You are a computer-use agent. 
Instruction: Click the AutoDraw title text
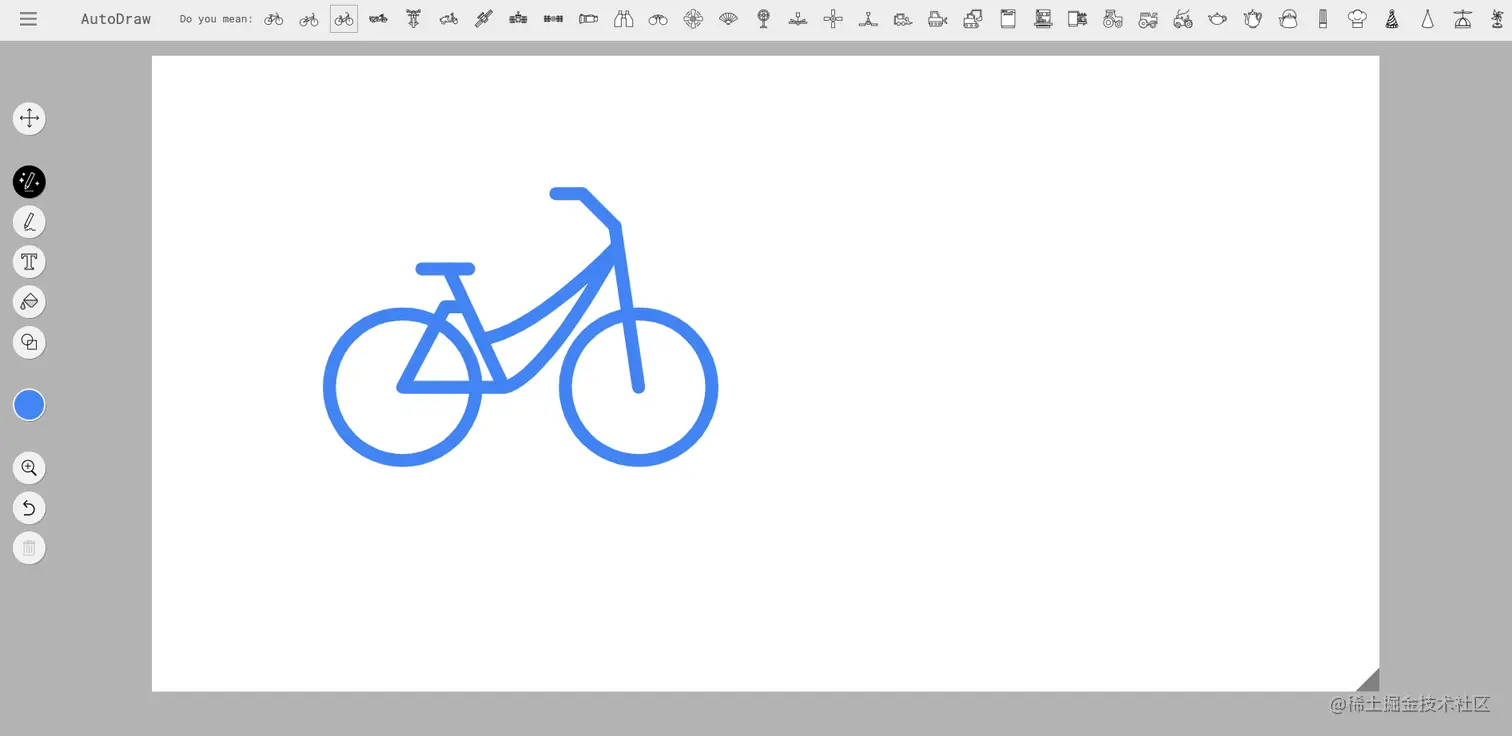tap(115, 18)
